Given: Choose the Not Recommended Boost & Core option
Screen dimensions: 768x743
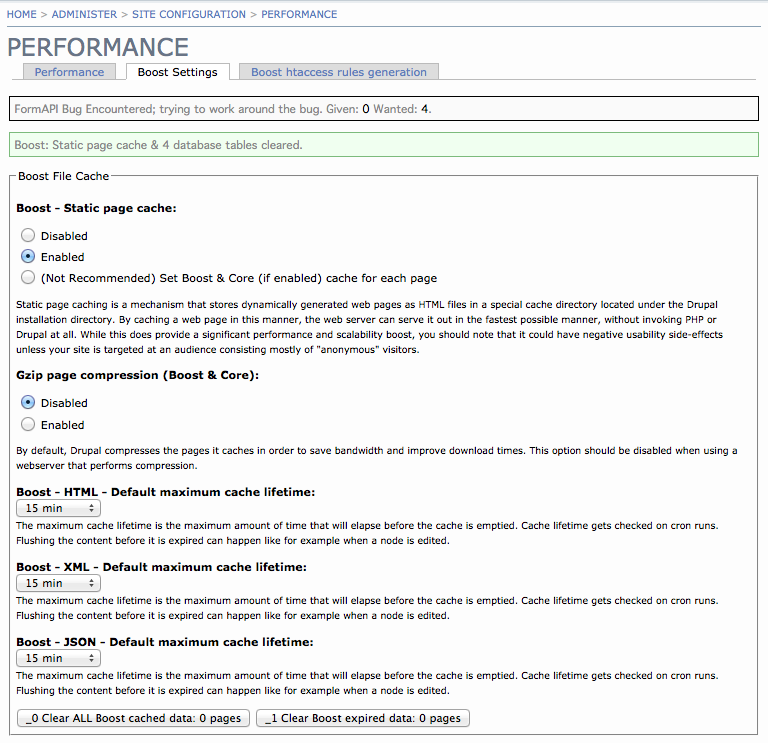Looking at the screenshot, I should (x=29, y=278).
